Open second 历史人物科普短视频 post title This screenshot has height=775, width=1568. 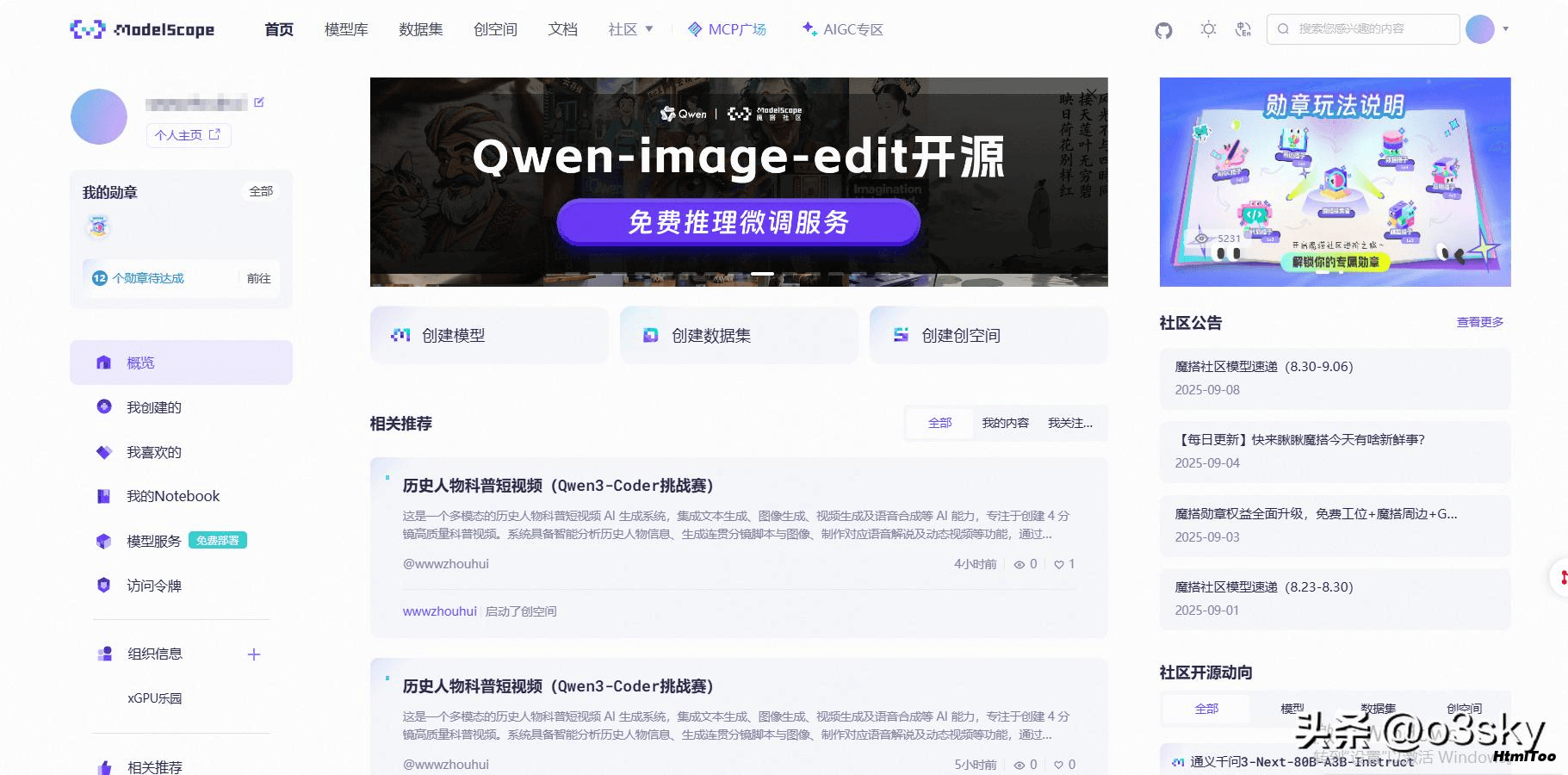click(x=558, y=686)
